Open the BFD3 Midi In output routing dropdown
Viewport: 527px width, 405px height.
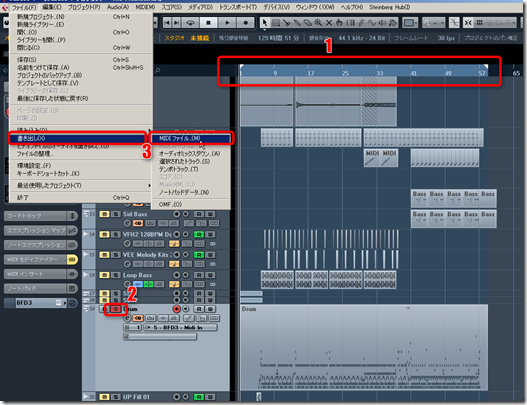181,327
